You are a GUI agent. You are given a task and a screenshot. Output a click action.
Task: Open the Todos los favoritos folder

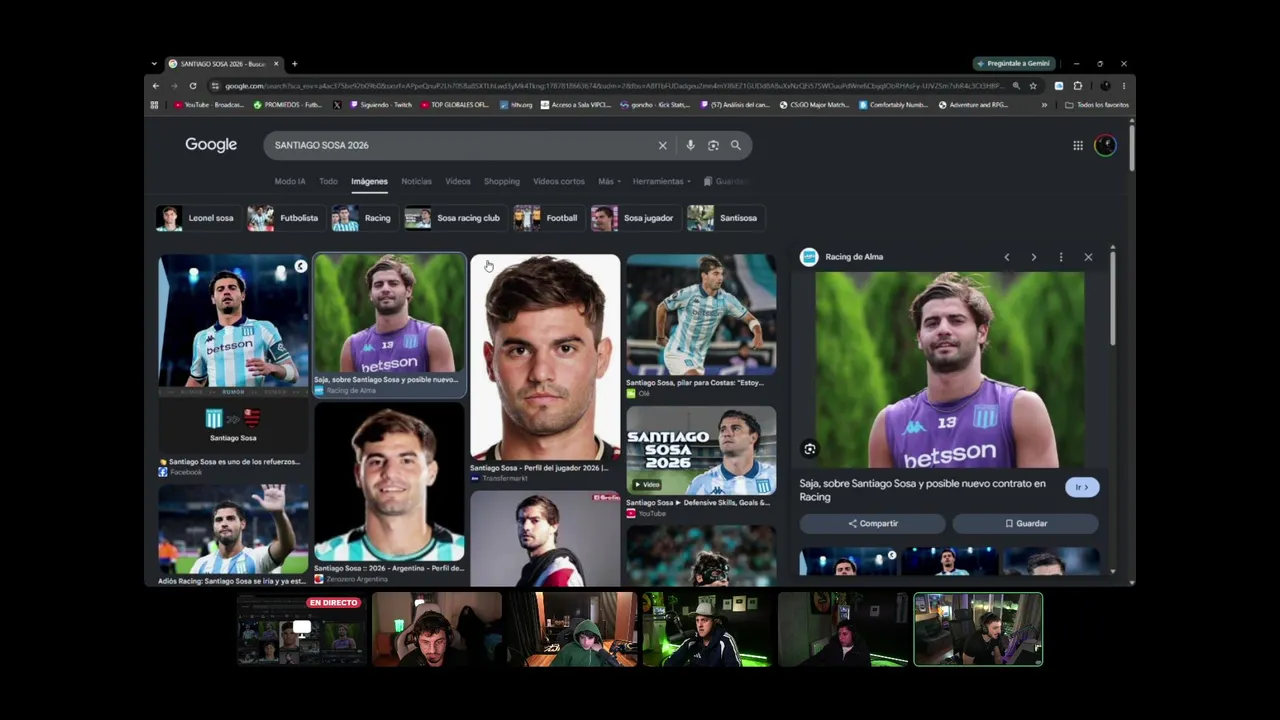[x=1097, y=105]
